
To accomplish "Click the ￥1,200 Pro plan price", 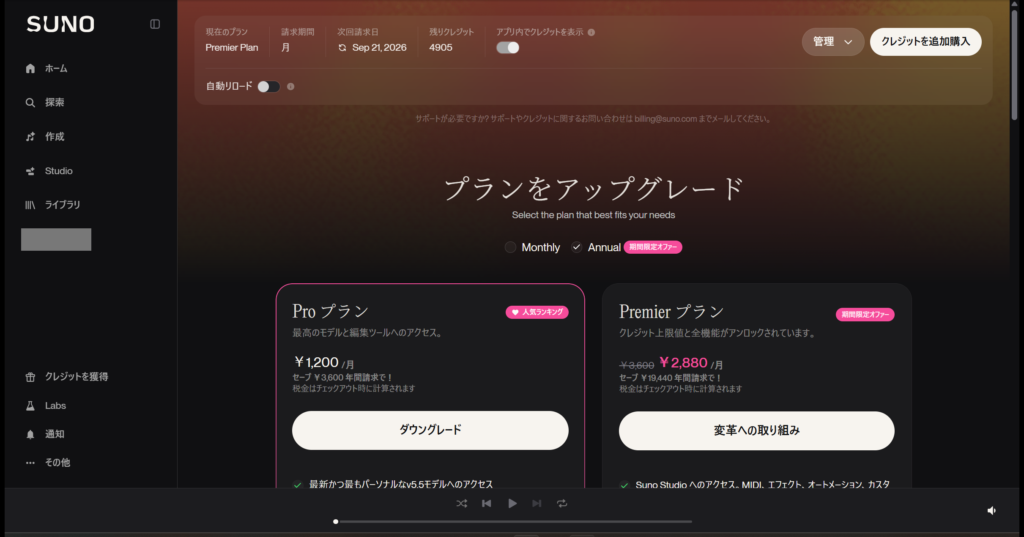I will coord(316,363).
